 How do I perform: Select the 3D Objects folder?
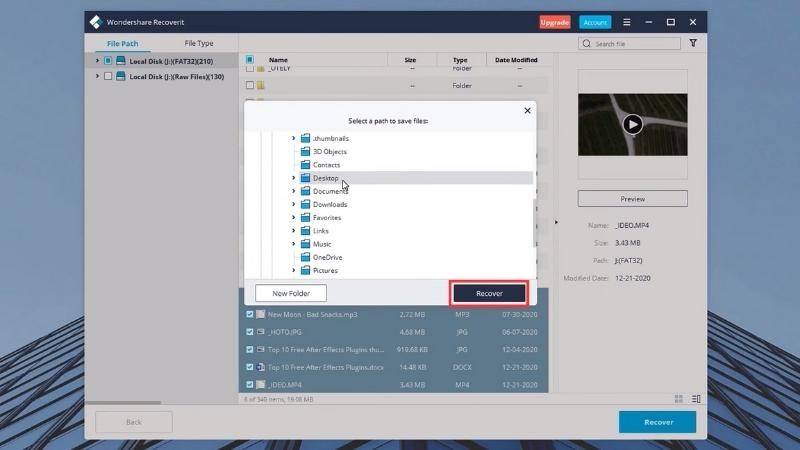(x=329, y=151)
